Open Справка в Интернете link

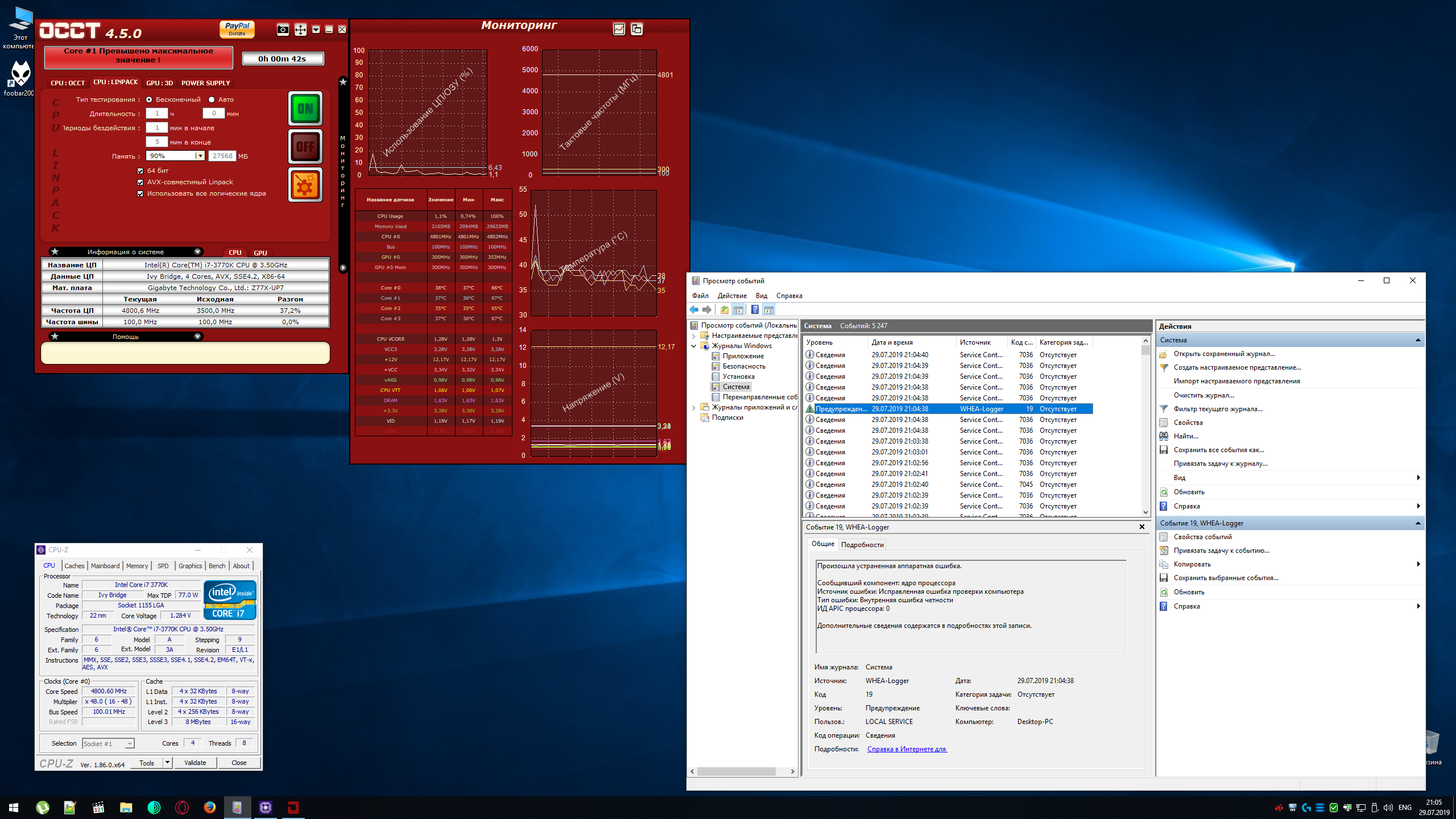pos(907,749)
